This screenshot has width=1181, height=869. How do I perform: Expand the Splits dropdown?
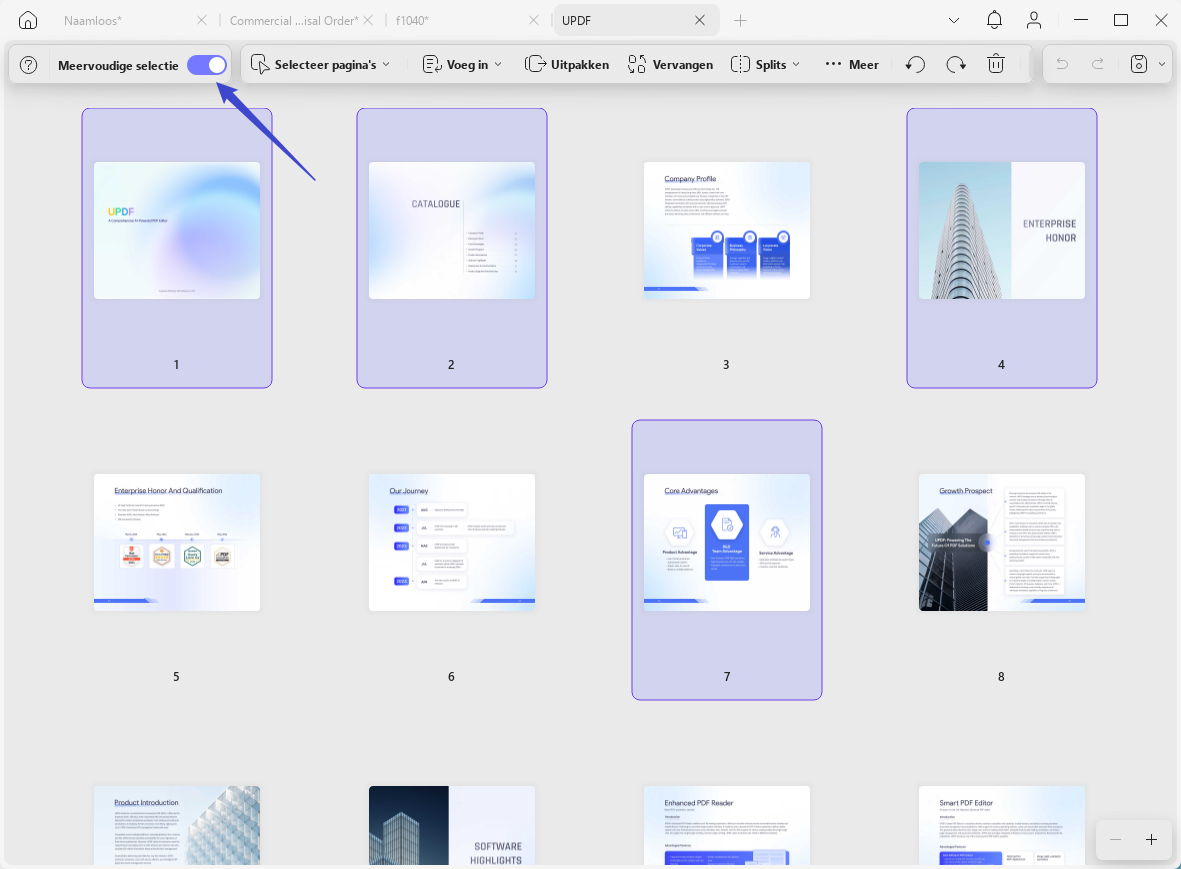[x=765, y=65]
